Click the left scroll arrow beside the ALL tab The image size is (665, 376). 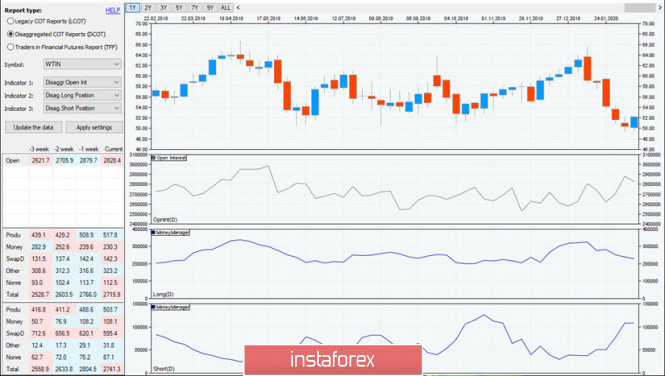click(x=238, y=7)
